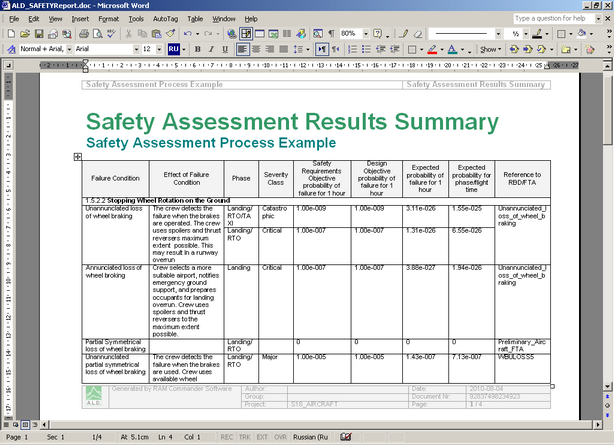Click the Undo arrow icon
Screen dimensions: 614x445
pos(188,33)
